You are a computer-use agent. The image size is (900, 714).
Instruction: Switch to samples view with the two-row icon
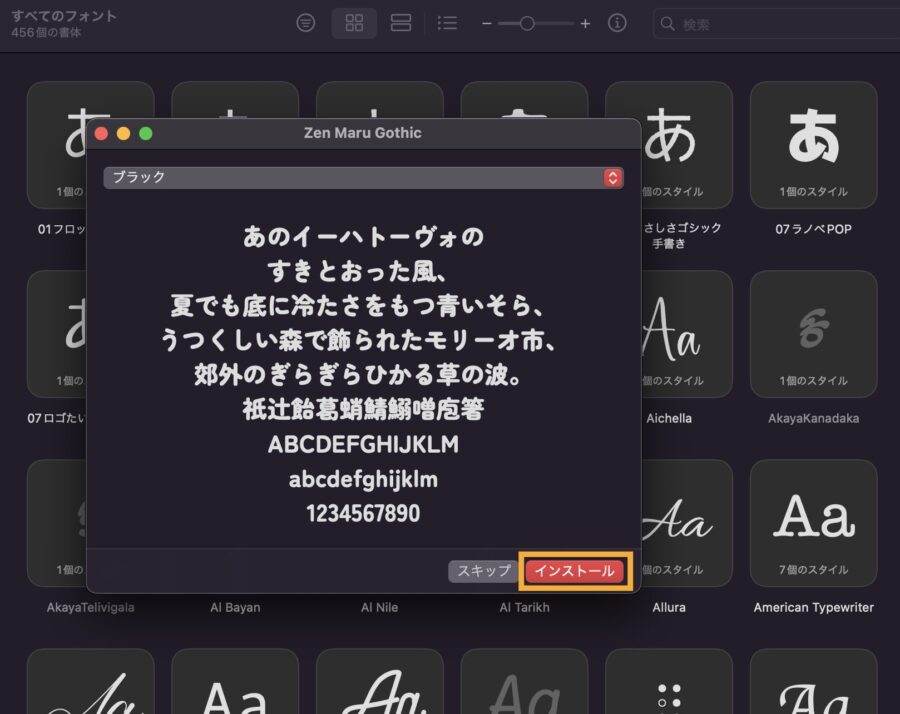401,24
